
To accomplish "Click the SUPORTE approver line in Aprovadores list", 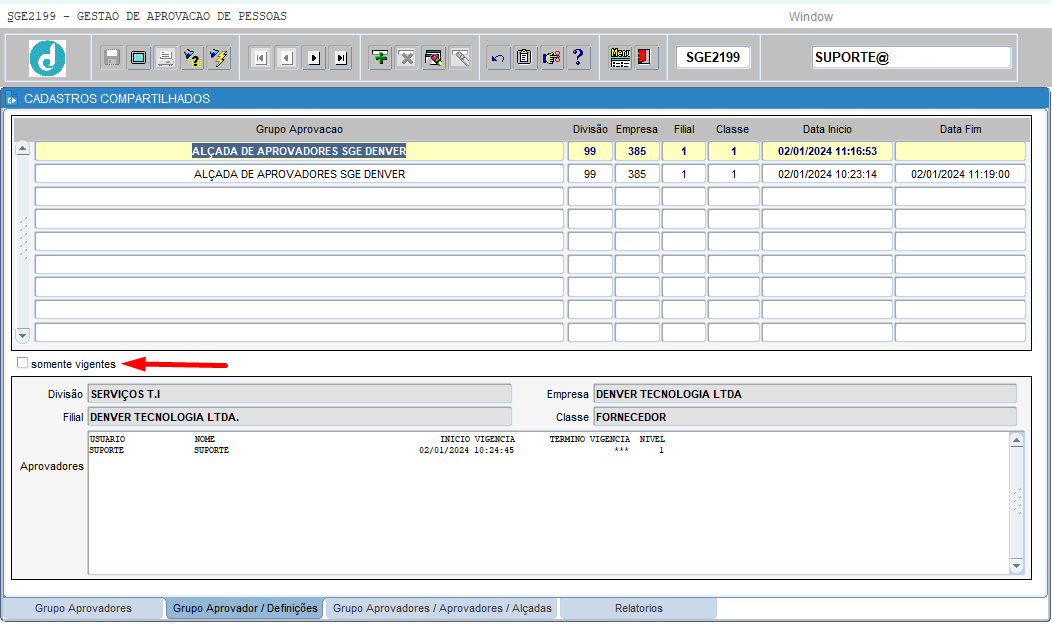I will click(x=376, y=450).
